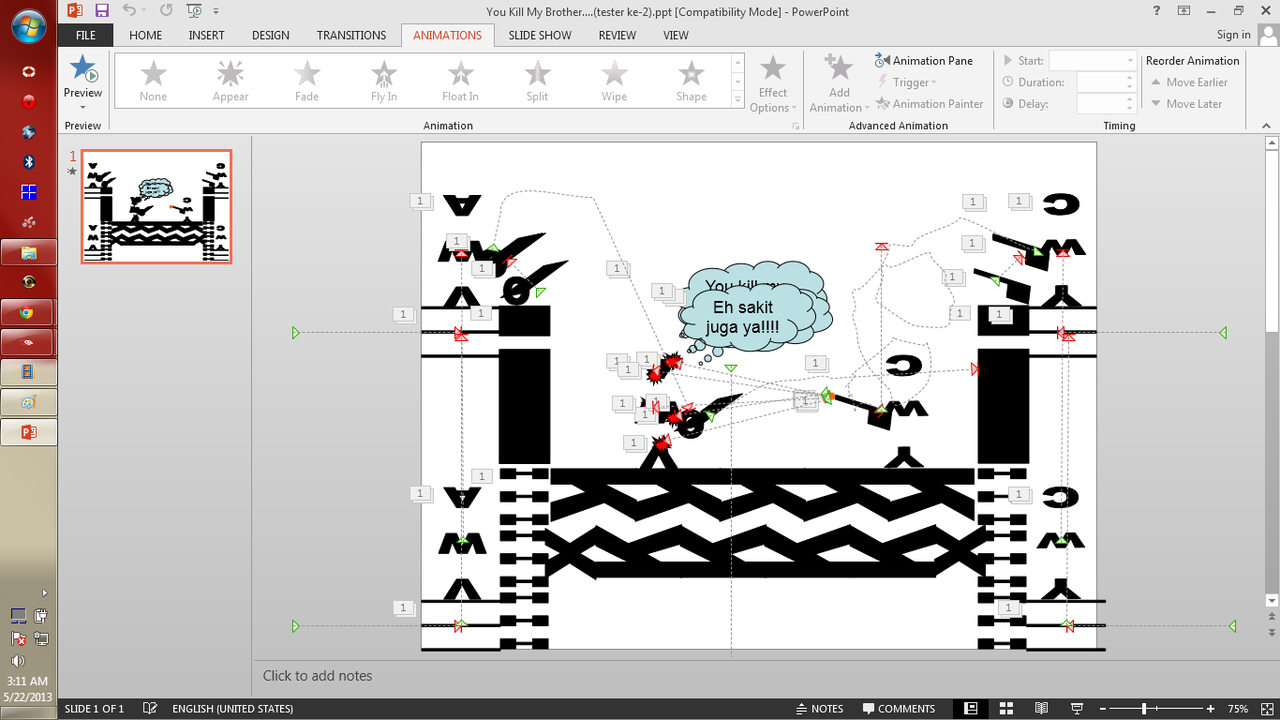Click the PowerPoint taskbar button
This screenshot has width=1280, height=720.
click(x=28, y=432)
